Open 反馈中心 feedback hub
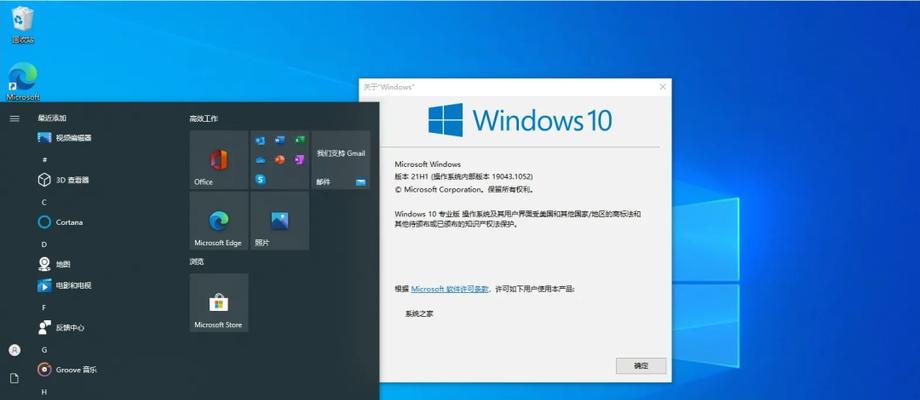The image size is (920, 400). tap(61, 328)
